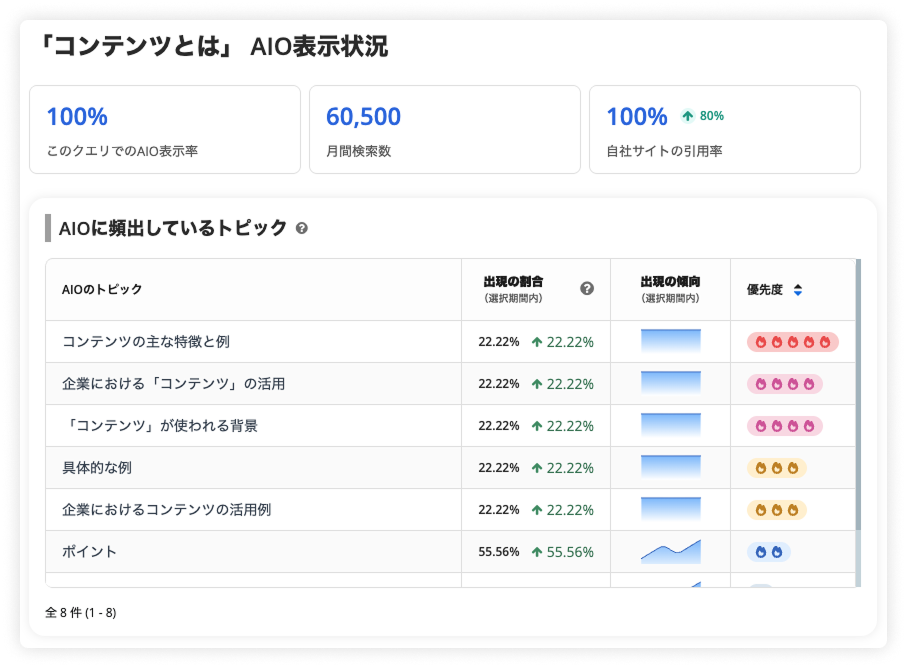Click yellow flame badge for 企業におけるコンテンツの活用例
Viewport: 907px width, 668px height.
point(776,510)
